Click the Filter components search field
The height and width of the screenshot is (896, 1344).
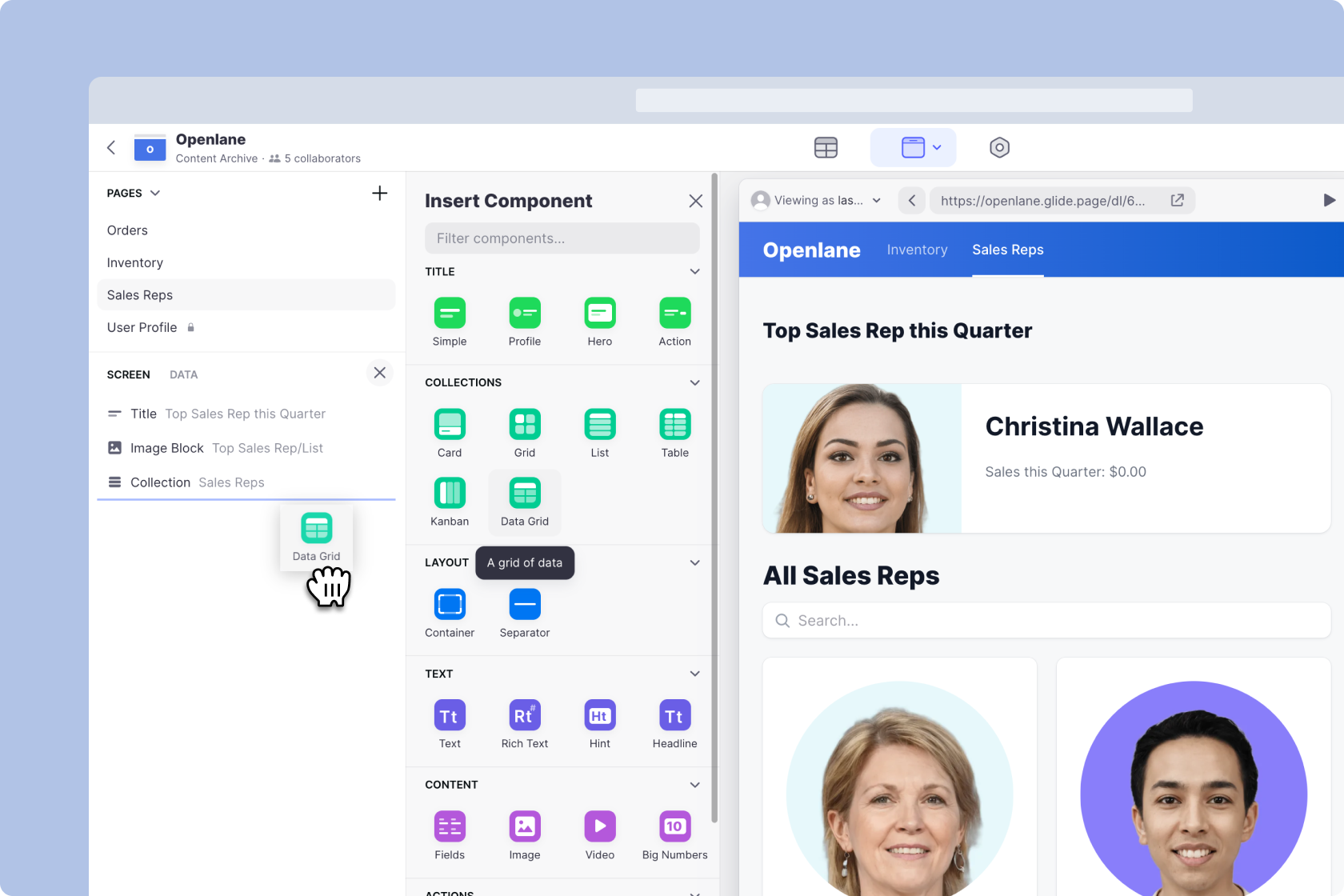[562, 238]
